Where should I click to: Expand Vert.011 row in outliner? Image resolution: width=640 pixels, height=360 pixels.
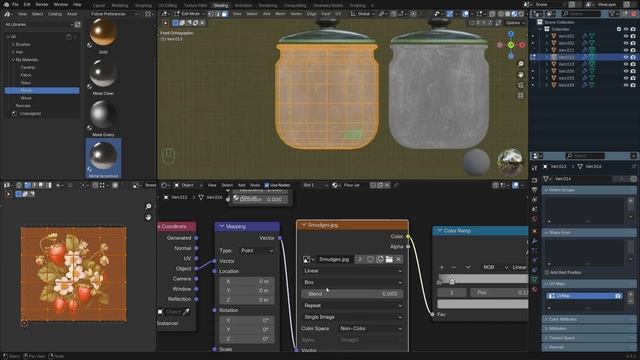[547, 50]
